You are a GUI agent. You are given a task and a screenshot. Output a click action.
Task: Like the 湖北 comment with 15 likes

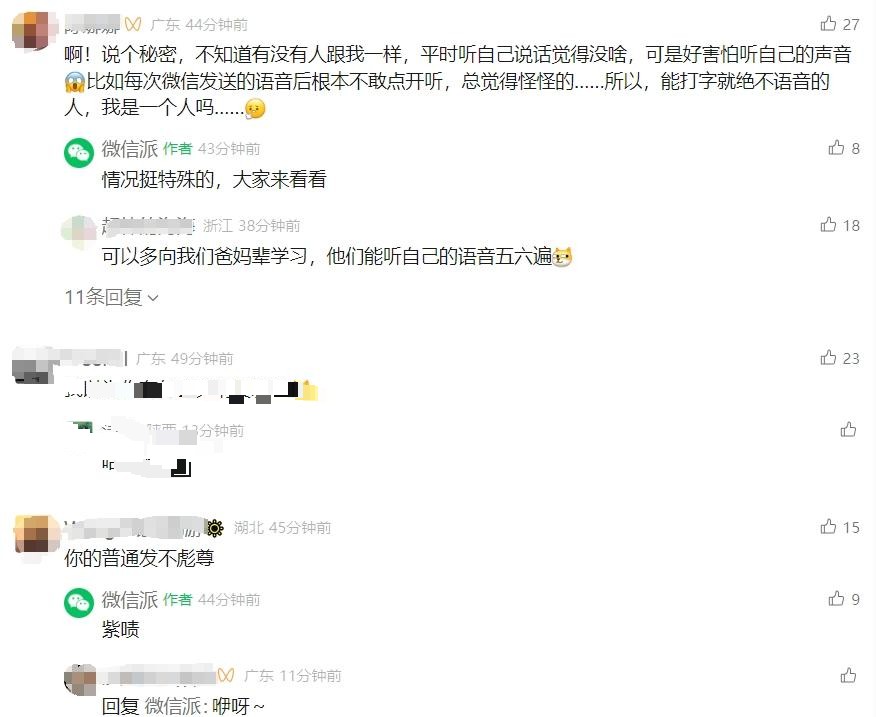(828, 526)
